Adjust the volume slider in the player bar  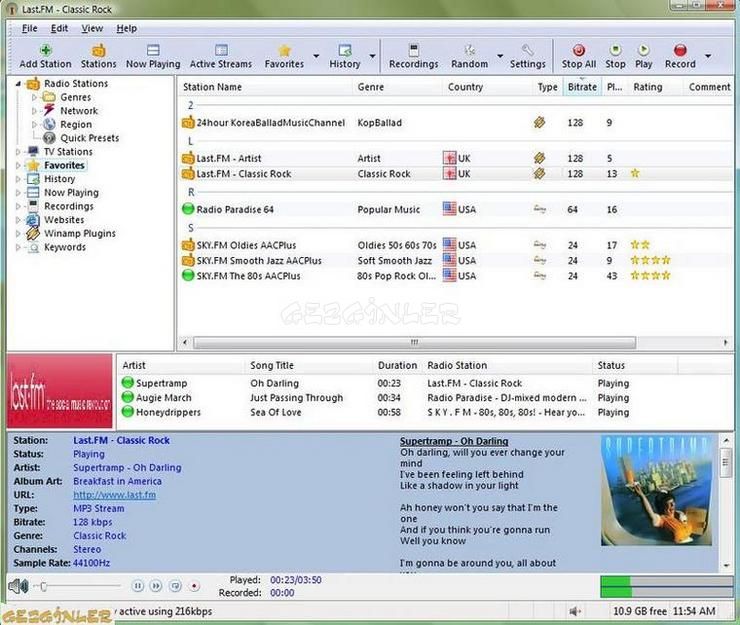click(44, 586)
